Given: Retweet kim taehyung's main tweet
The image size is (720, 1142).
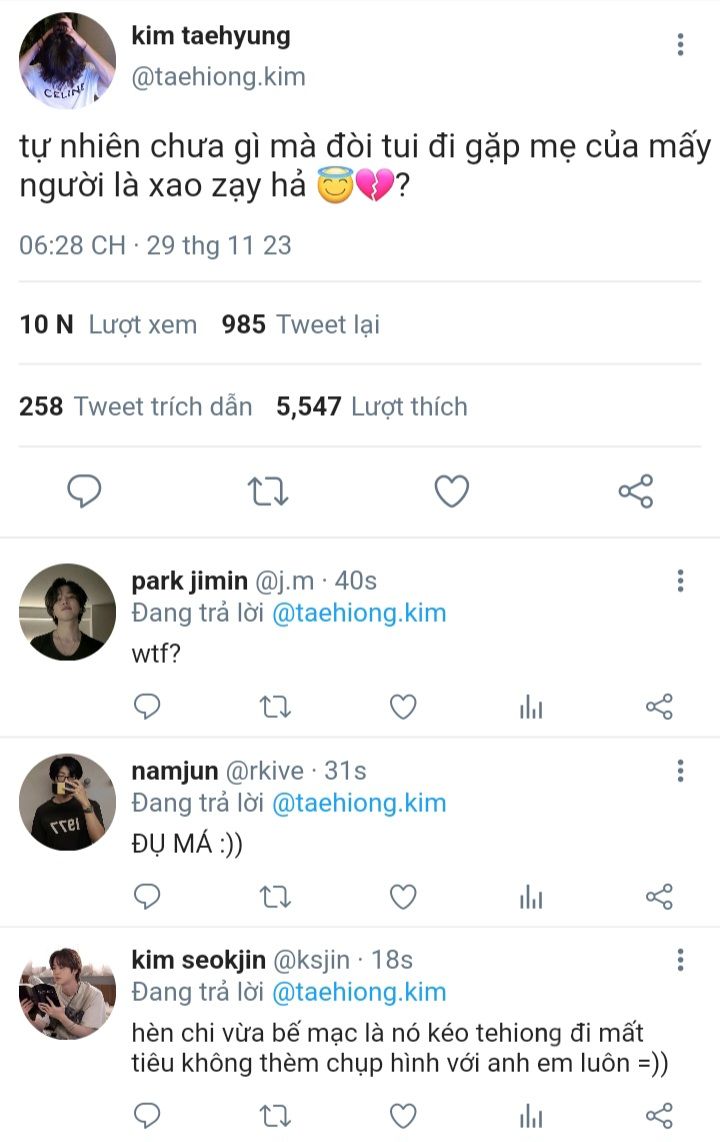Looking at the screenshot, I should pyautogui.click(x=268, y=491).
